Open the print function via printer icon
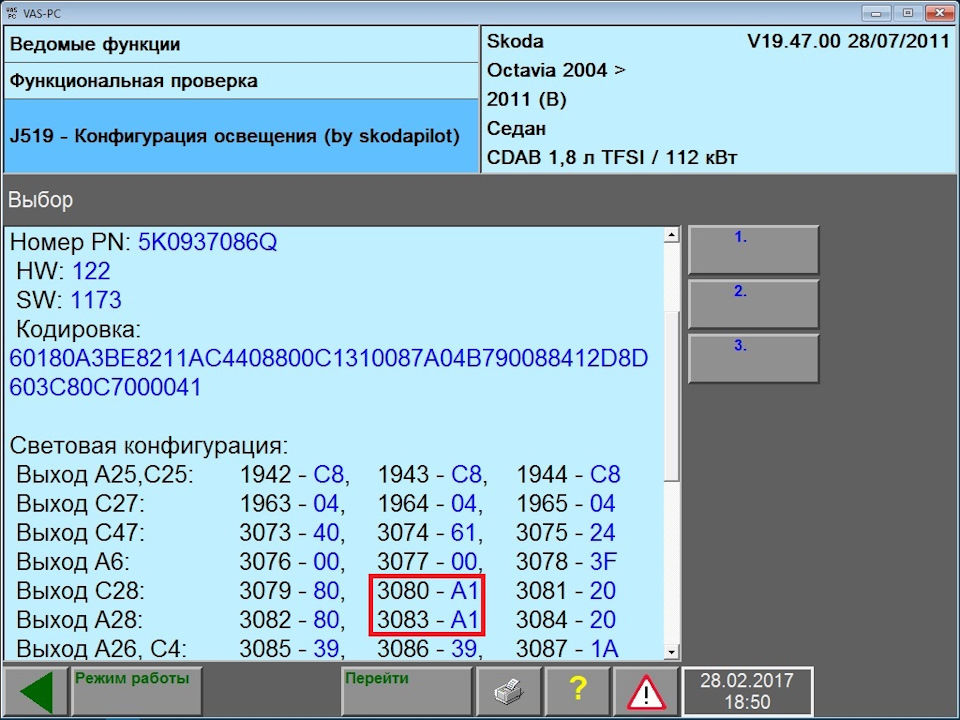Screen dimensions: 960x720 click(509, 690)
